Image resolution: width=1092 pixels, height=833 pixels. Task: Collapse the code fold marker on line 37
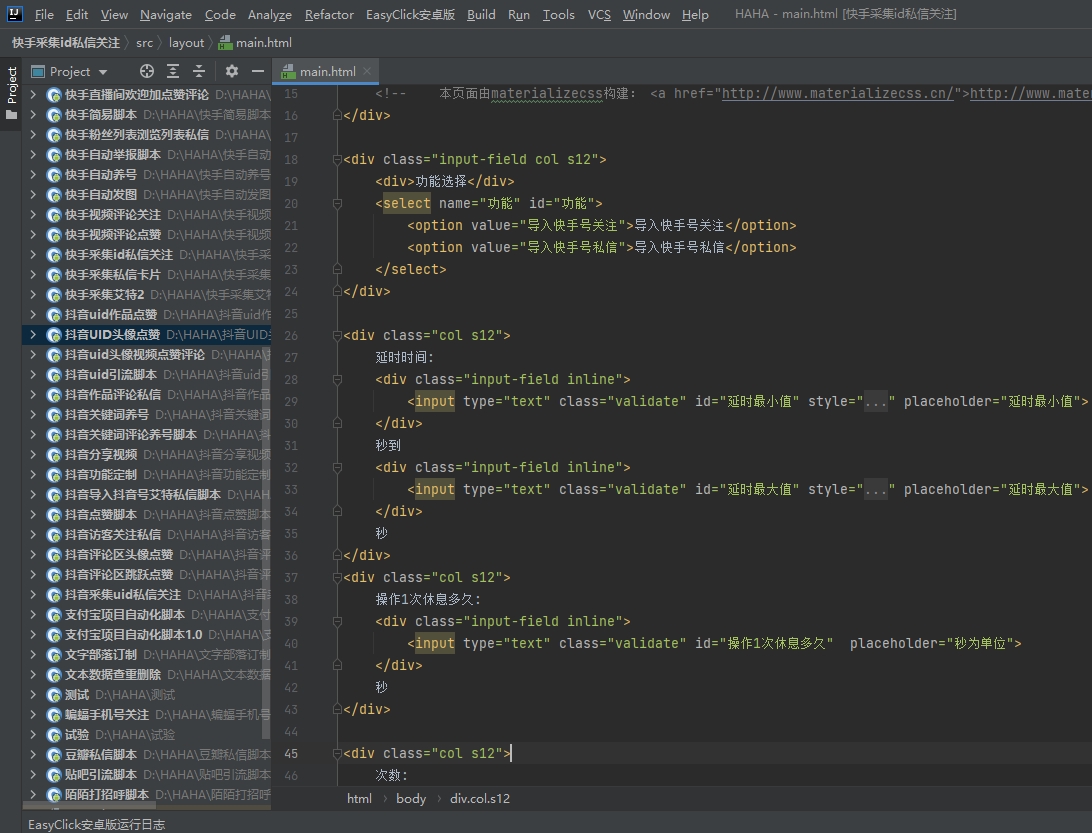click(337, 577)
